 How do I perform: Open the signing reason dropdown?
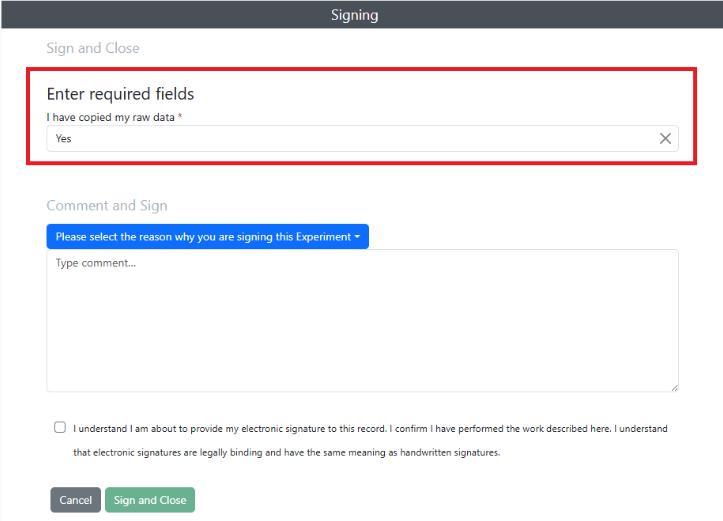tap(207, 237)
